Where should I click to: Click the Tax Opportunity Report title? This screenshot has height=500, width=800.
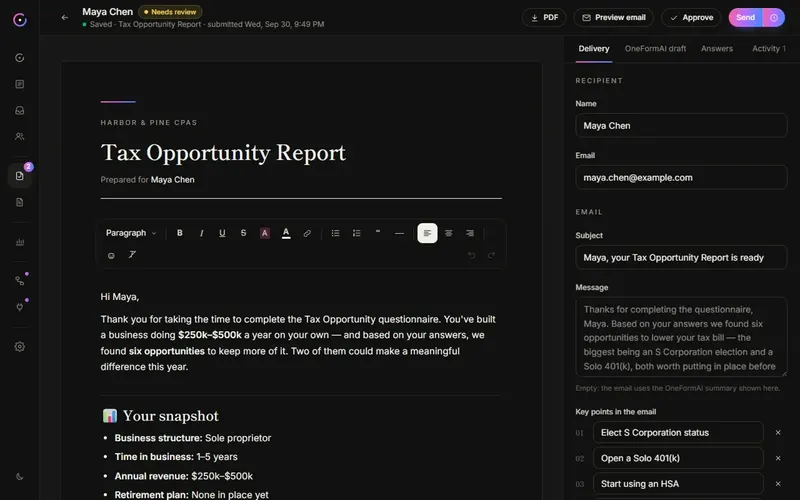click(223, 153)
